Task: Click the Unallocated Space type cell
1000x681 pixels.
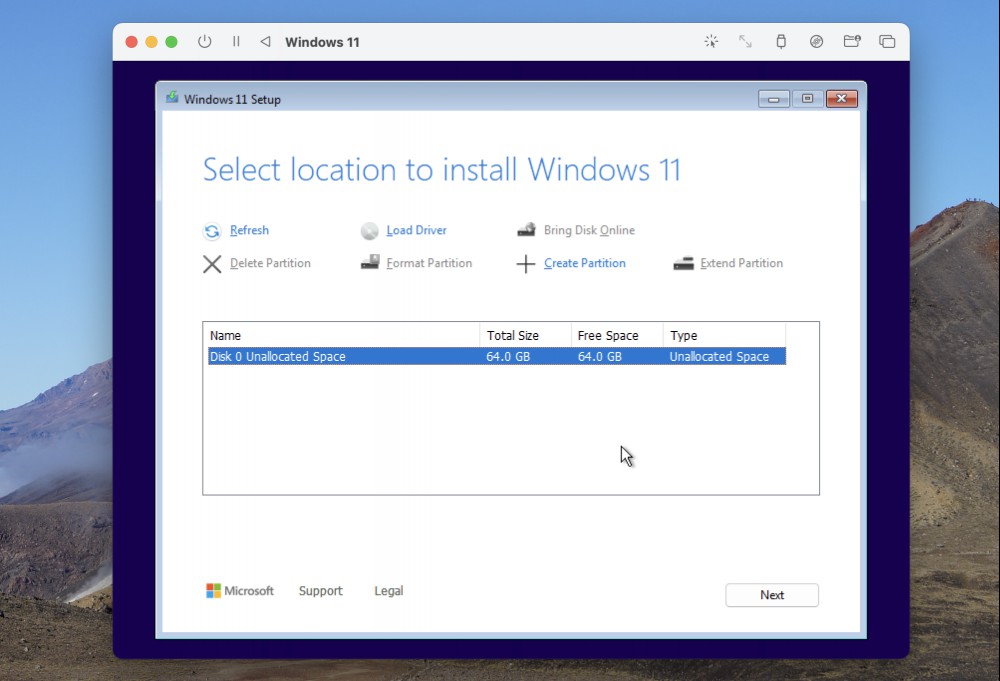Action: click(719, 356)
